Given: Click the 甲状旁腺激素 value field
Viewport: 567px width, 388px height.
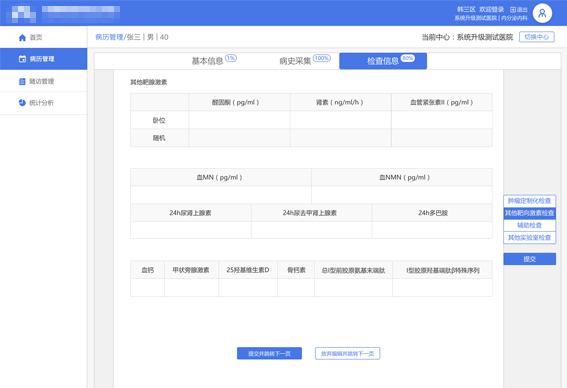Looking at the screenshot, I should [191, 287].
